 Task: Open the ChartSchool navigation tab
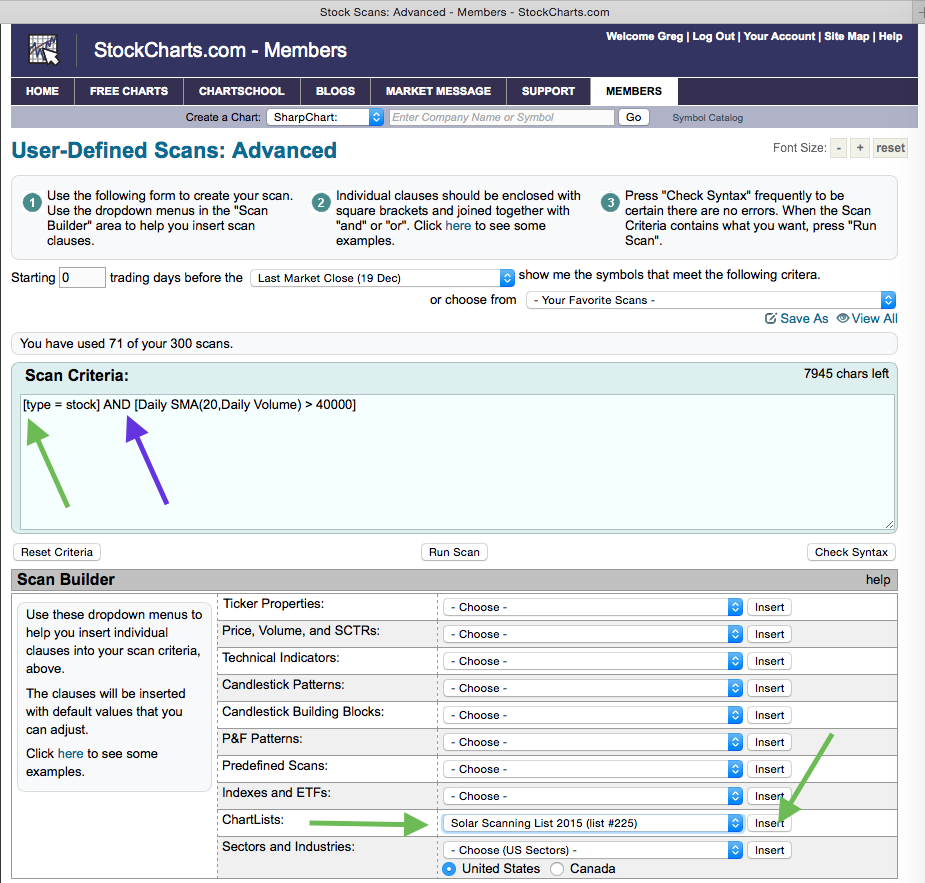241,91
